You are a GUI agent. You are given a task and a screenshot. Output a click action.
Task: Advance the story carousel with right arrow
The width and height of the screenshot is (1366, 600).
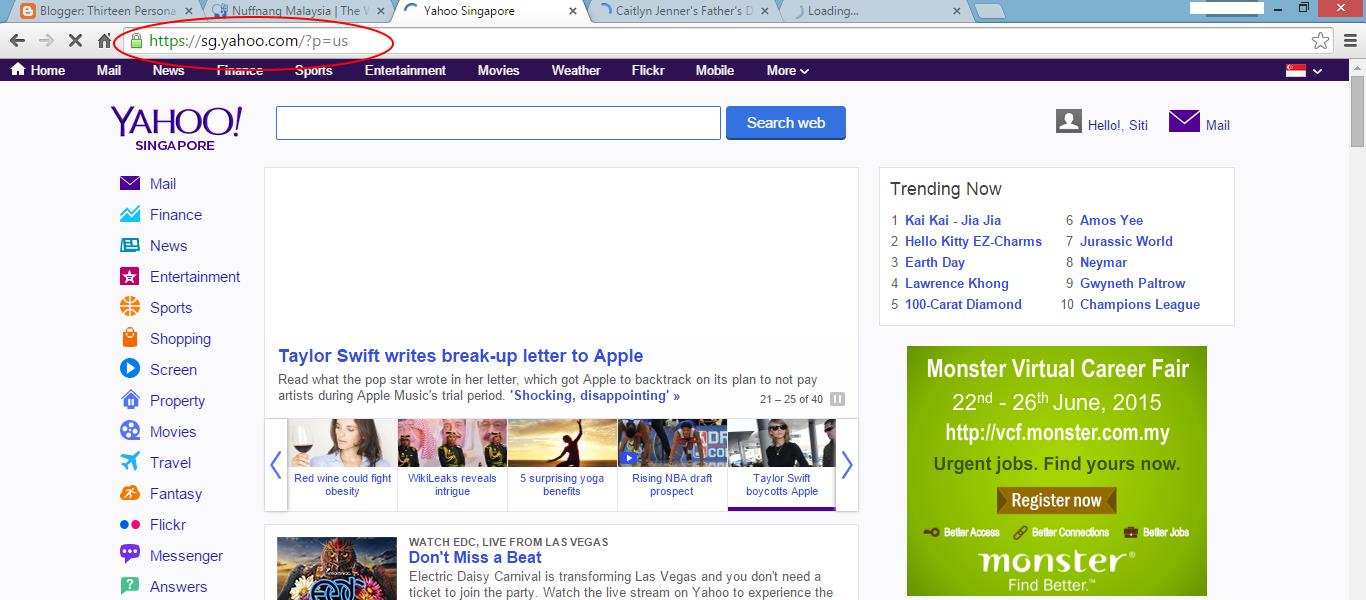(x=847, y=464)
